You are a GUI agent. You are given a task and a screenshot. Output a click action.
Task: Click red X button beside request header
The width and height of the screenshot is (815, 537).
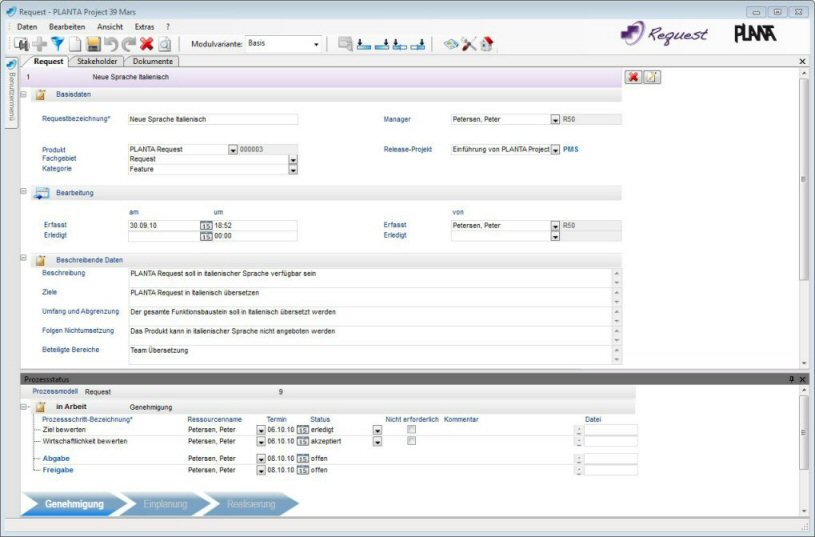[633, 77]
